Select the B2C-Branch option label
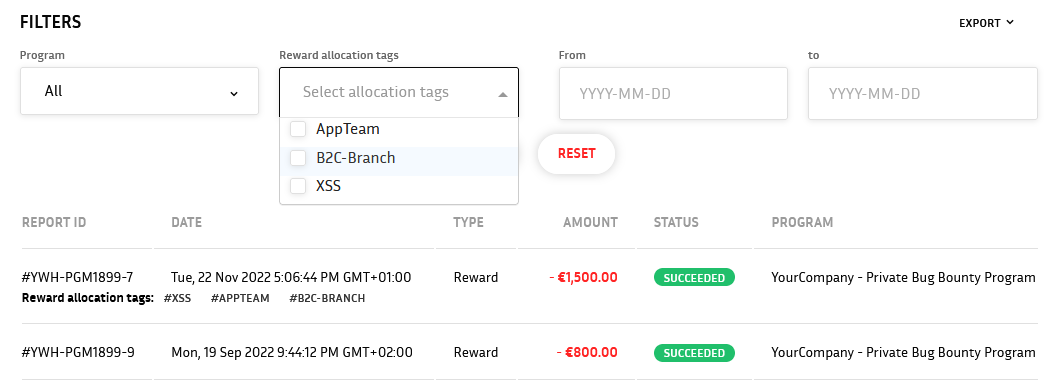The image size is (1059, 382). pos(355,158)
